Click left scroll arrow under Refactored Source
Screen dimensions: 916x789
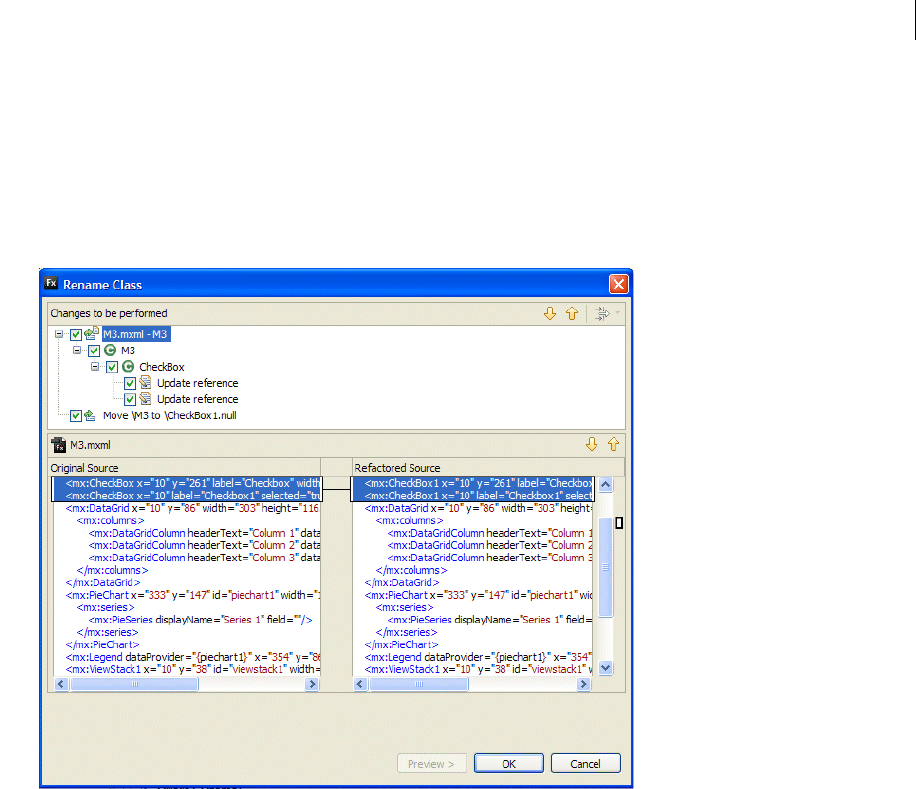[360, 684]
